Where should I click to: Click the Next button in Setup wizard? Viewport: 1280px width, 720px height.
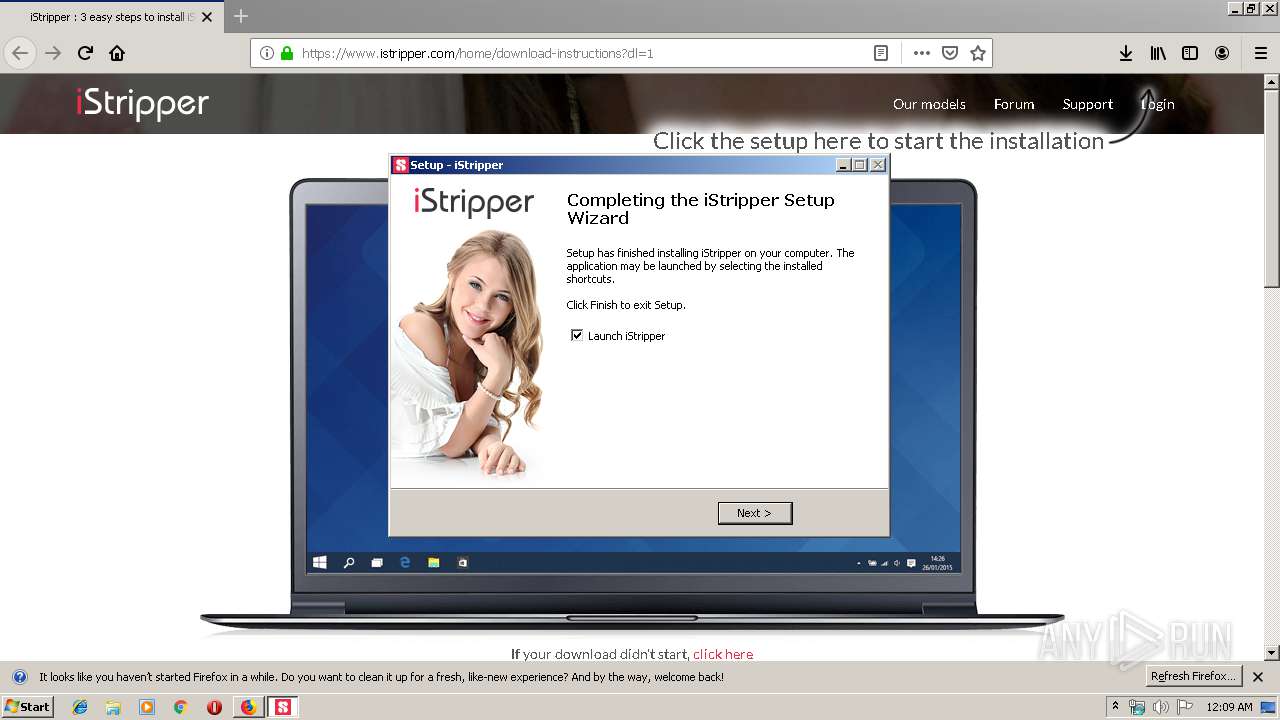tap(755, 513)
